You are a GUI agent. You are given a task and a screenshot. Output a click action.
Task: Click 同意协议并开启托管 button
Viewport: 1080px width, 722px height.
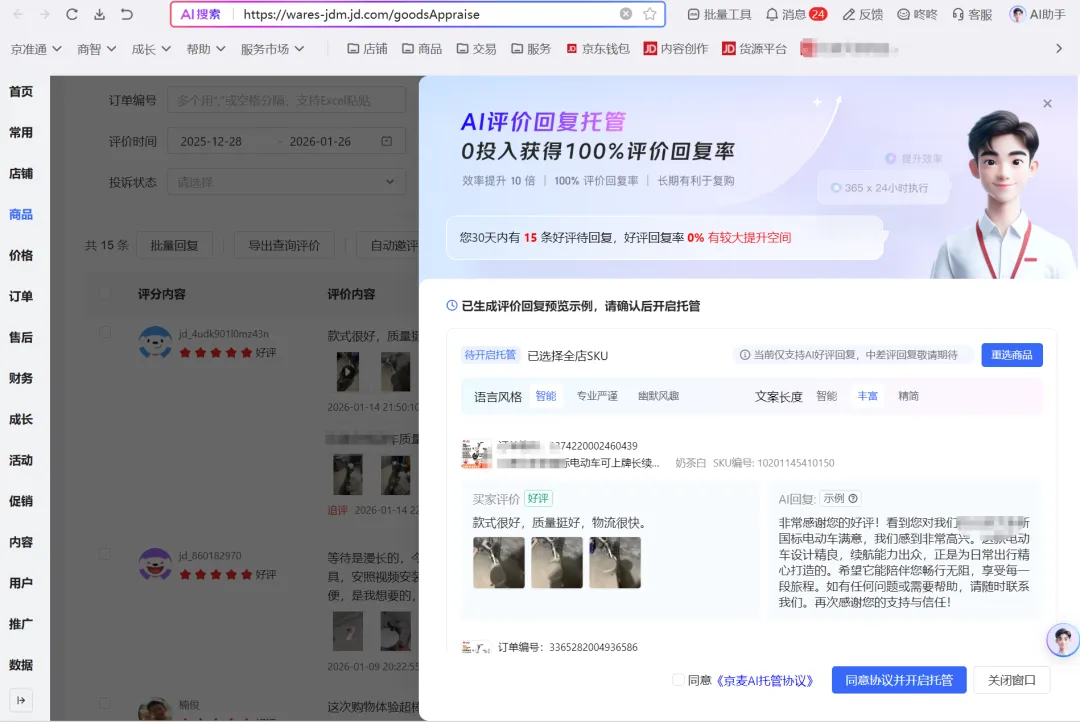(899, 680)
